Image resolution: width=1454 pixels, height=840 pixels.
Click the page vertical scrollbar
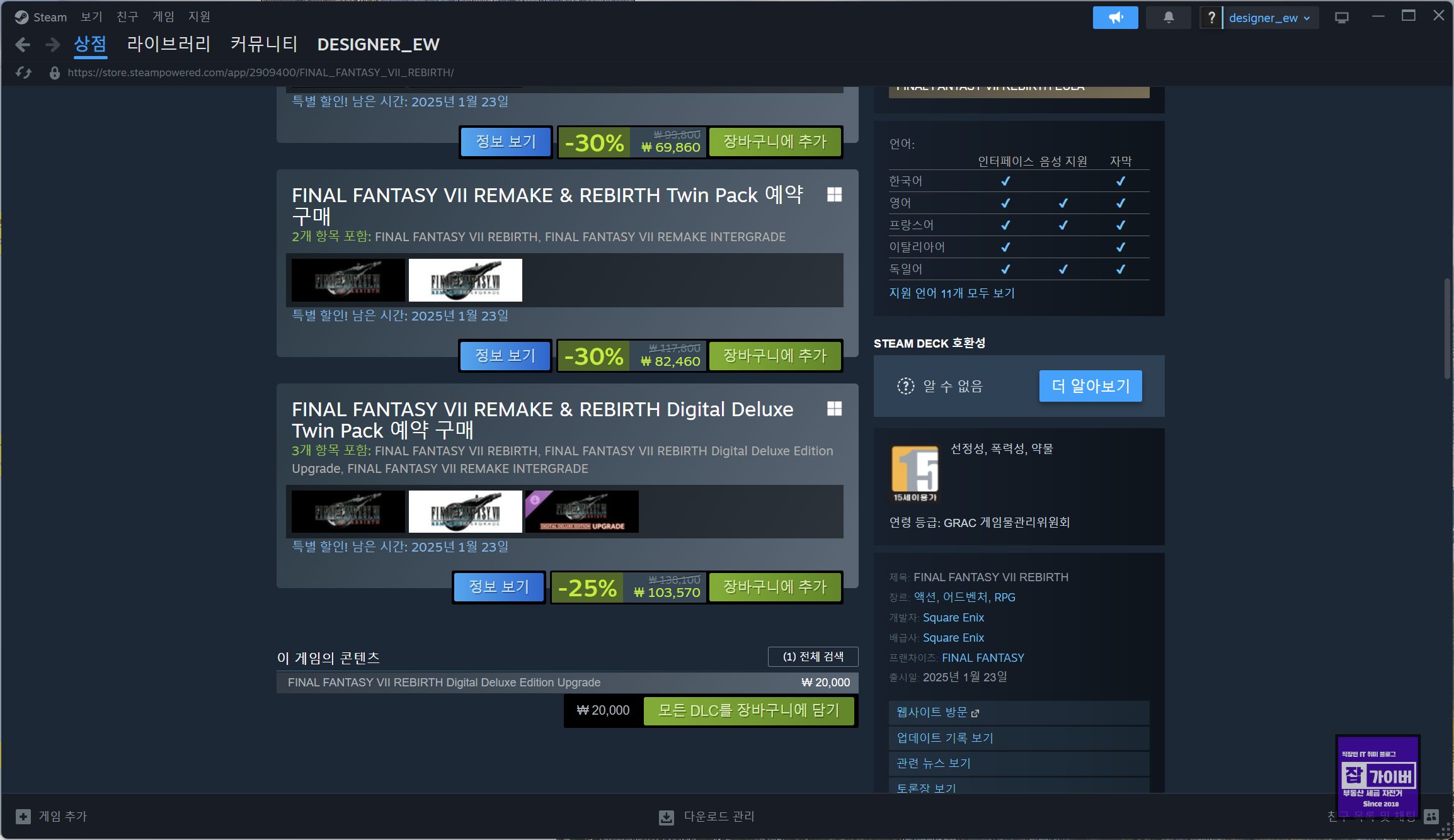[x=1447, y=328]
